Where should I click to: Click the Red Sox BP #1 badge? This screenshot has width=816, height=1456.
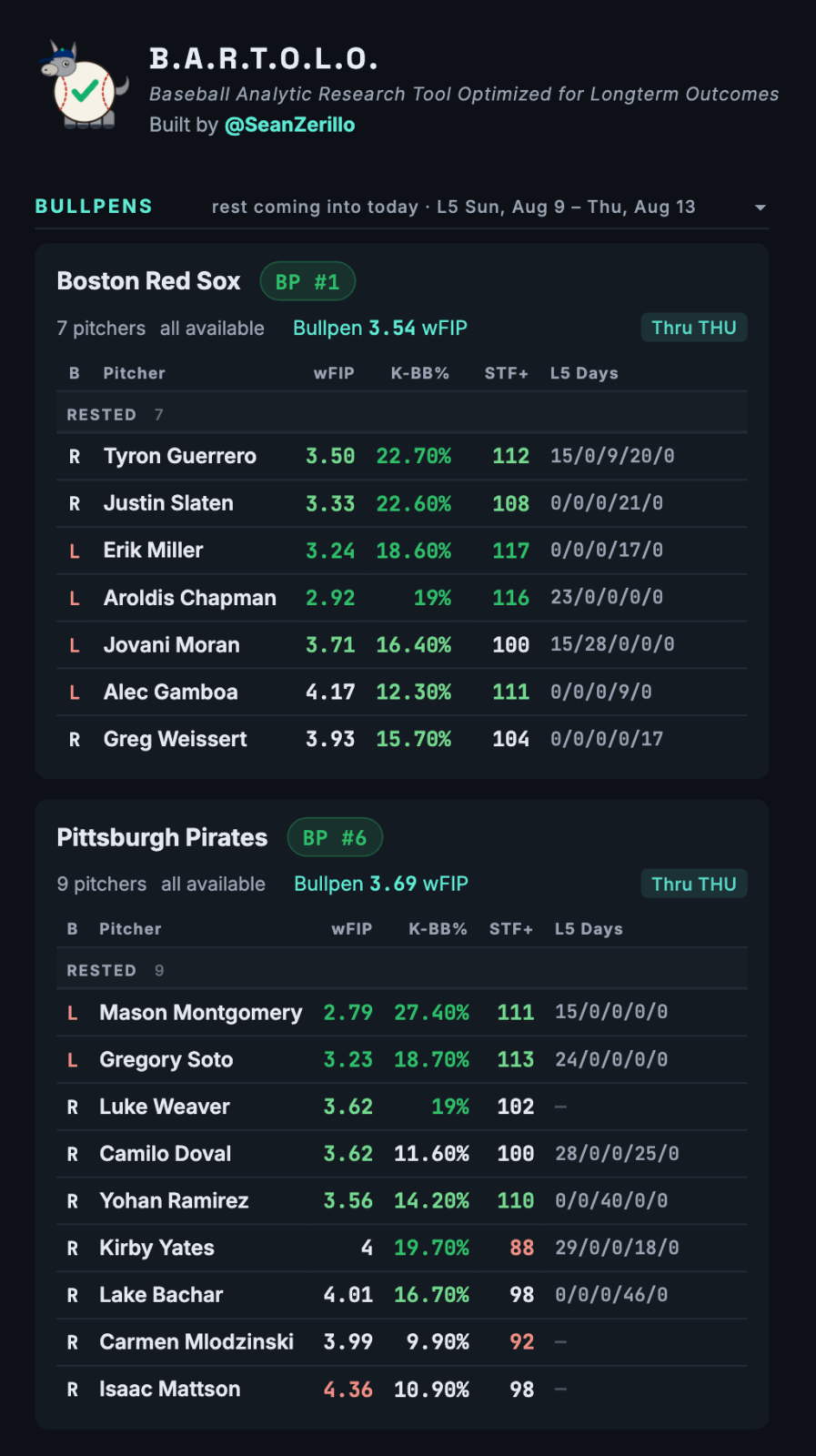tap(307, 281)
